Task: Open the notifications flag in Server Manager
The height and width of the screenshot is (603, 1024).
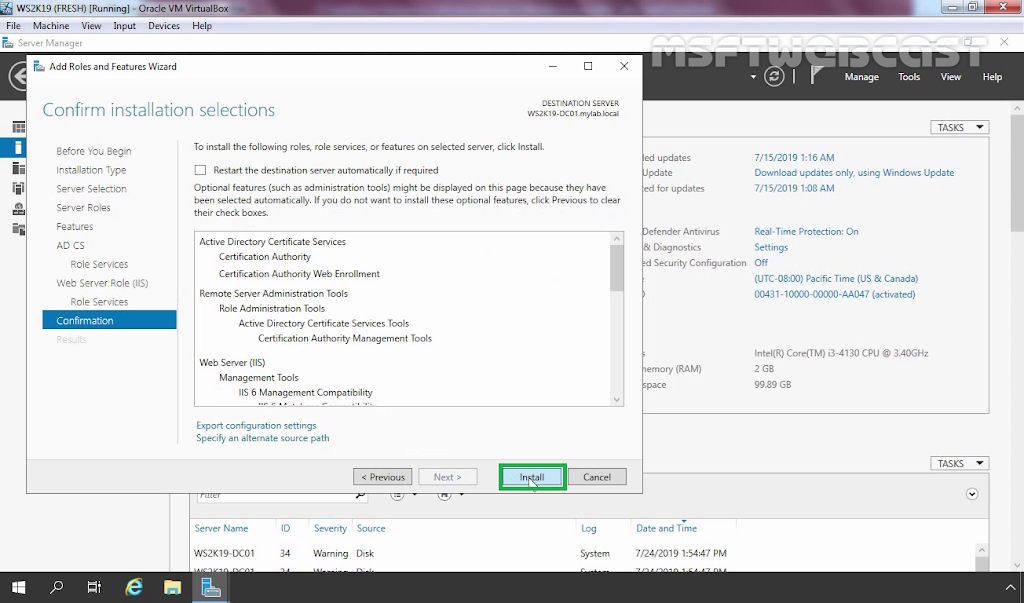Action: (816, 76)
